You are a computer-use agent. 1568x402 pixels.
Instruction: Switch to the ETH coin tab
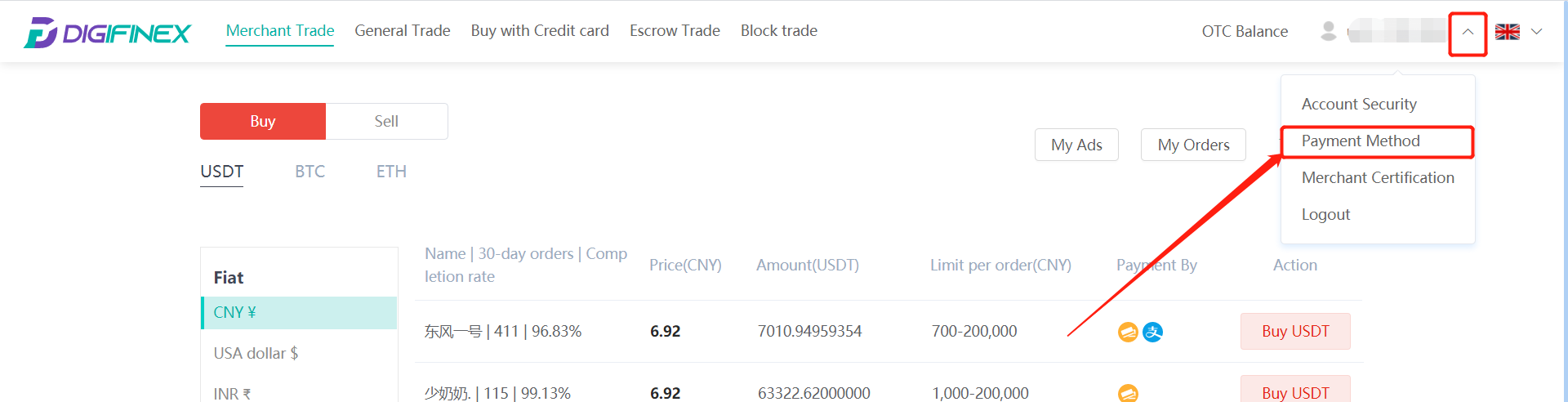[391, 172]
